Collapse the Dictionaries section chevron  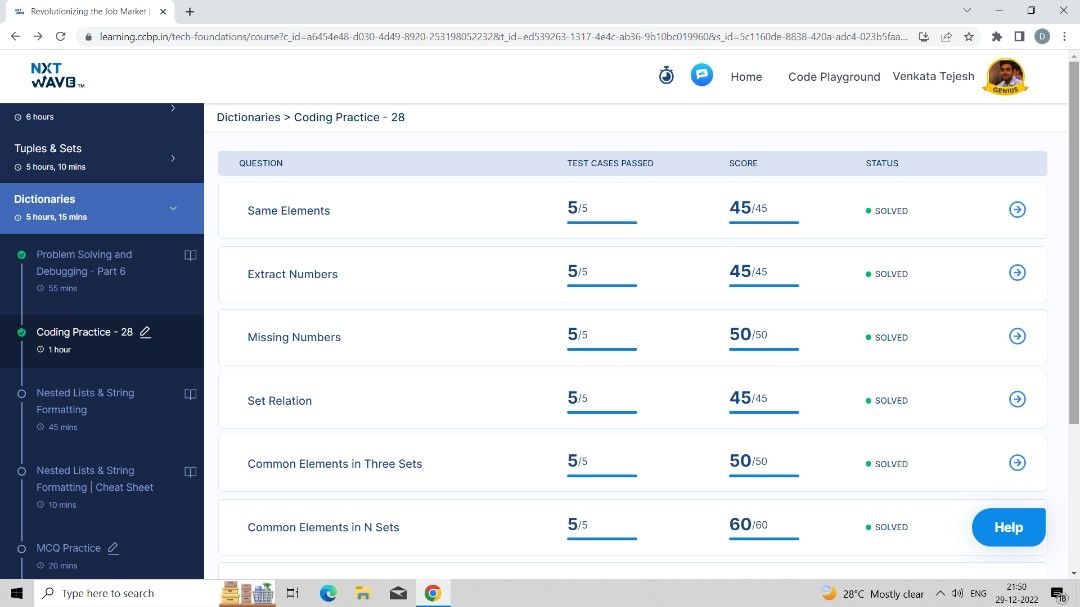[174, 208]
